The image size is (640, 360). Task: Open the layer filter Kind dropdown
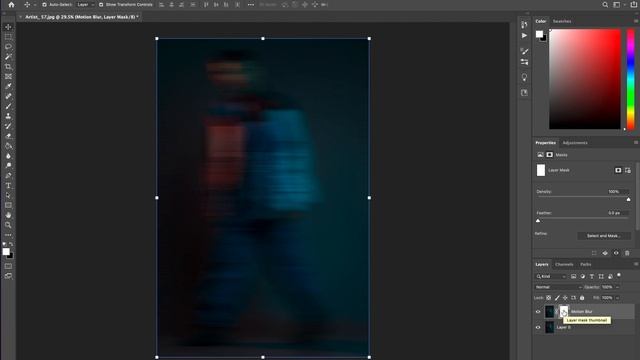point(551,277)
